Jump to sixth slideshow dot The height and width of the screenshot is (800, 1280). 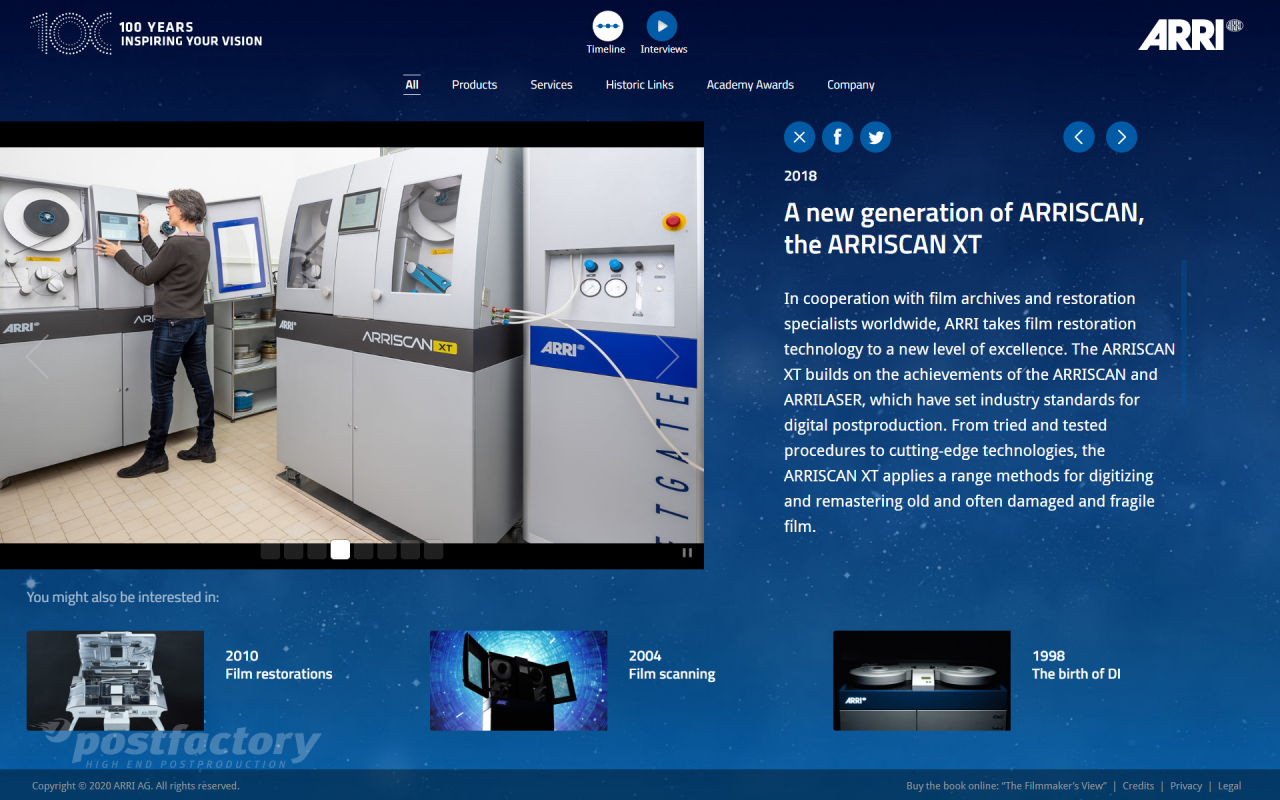tap(387, 550)
